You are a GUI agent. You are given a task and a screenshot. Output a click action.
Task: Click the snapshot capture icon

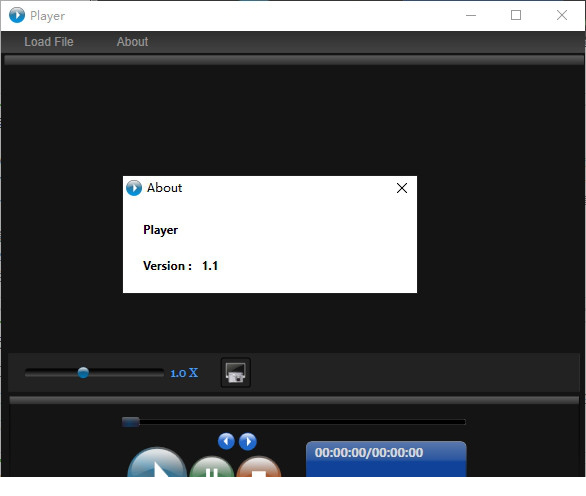(x=235, y=373)
